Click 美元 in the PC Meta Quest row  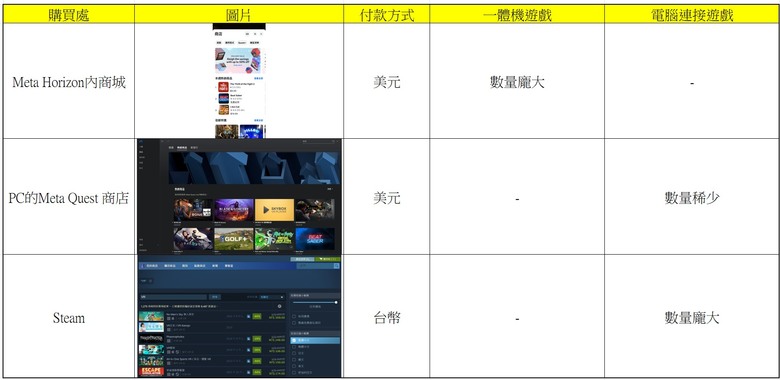point(387,198)
